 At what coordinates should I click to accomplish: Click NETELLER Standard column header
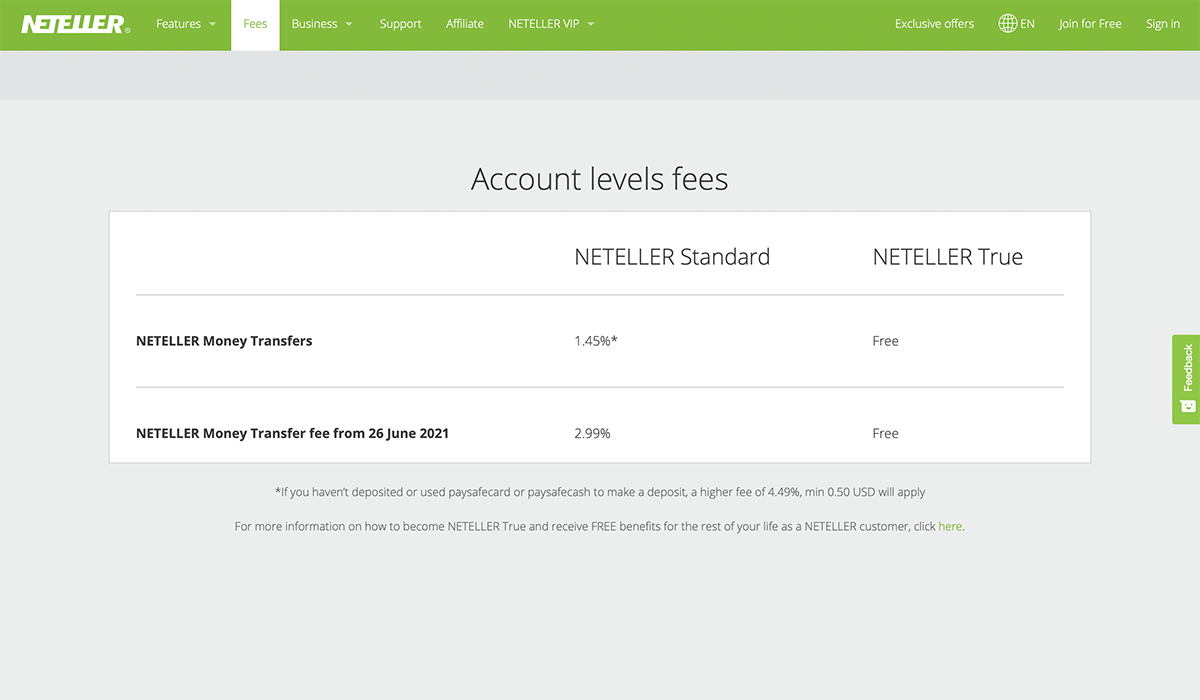(672, 257)
